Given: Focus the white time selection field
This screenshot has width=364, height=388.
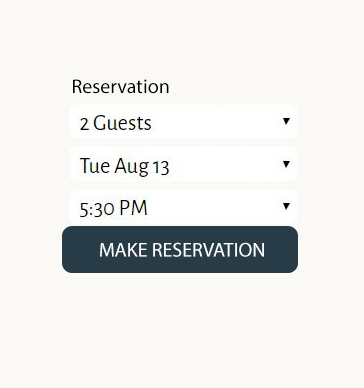Looking at the screenshot, I should tap(183, 207).
